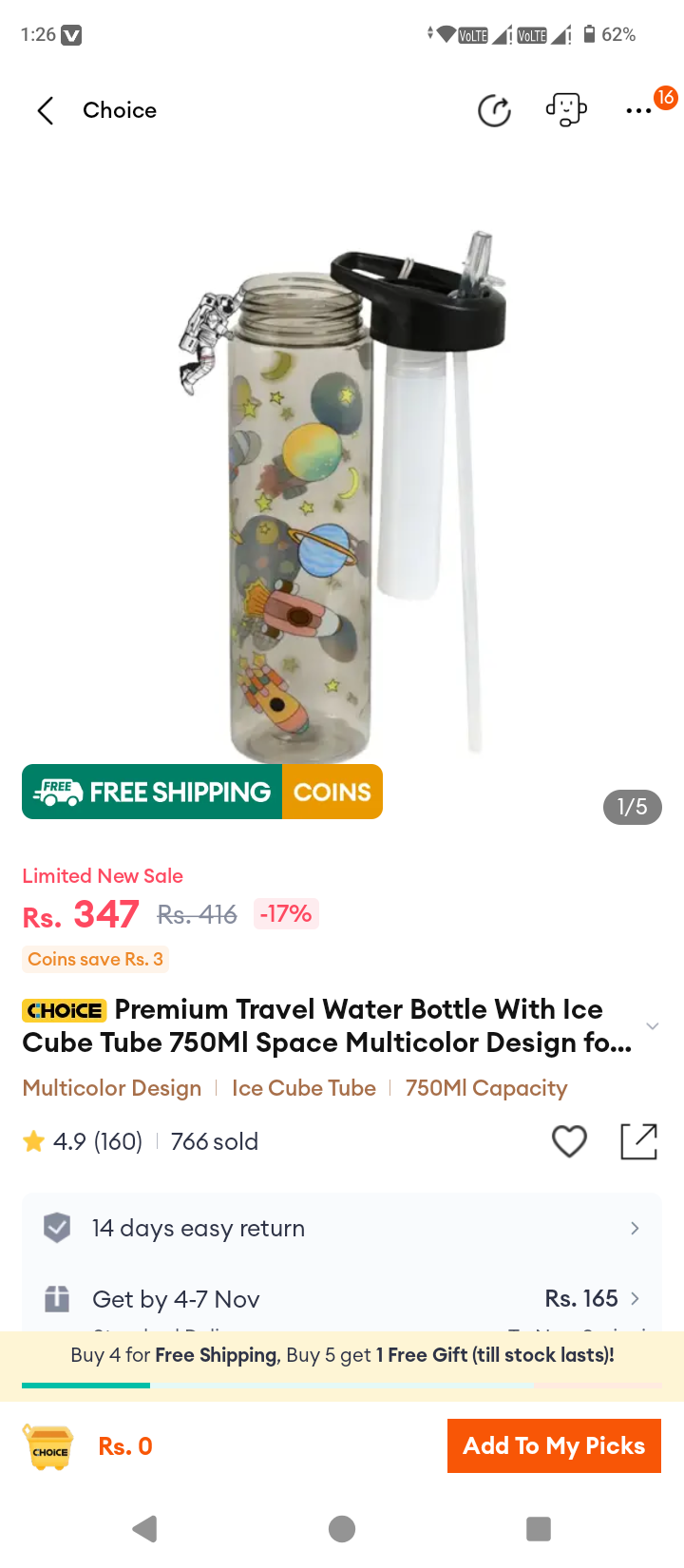The height and width of the screenshot is (1568, 684).
Task: Add product to wishlist with heart
Action: point(570,1140)
